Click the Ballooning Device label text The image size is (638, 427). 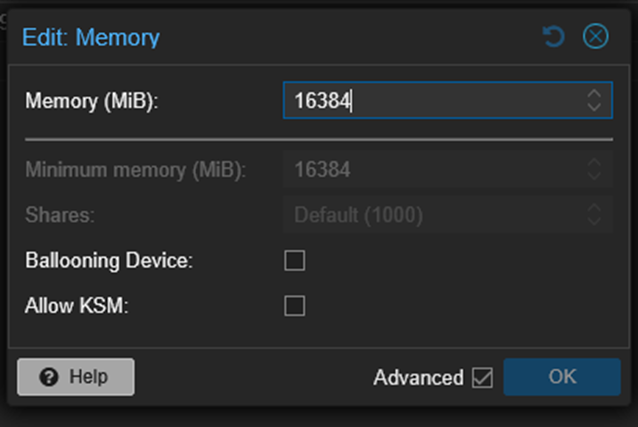click(x=108, y=261)
